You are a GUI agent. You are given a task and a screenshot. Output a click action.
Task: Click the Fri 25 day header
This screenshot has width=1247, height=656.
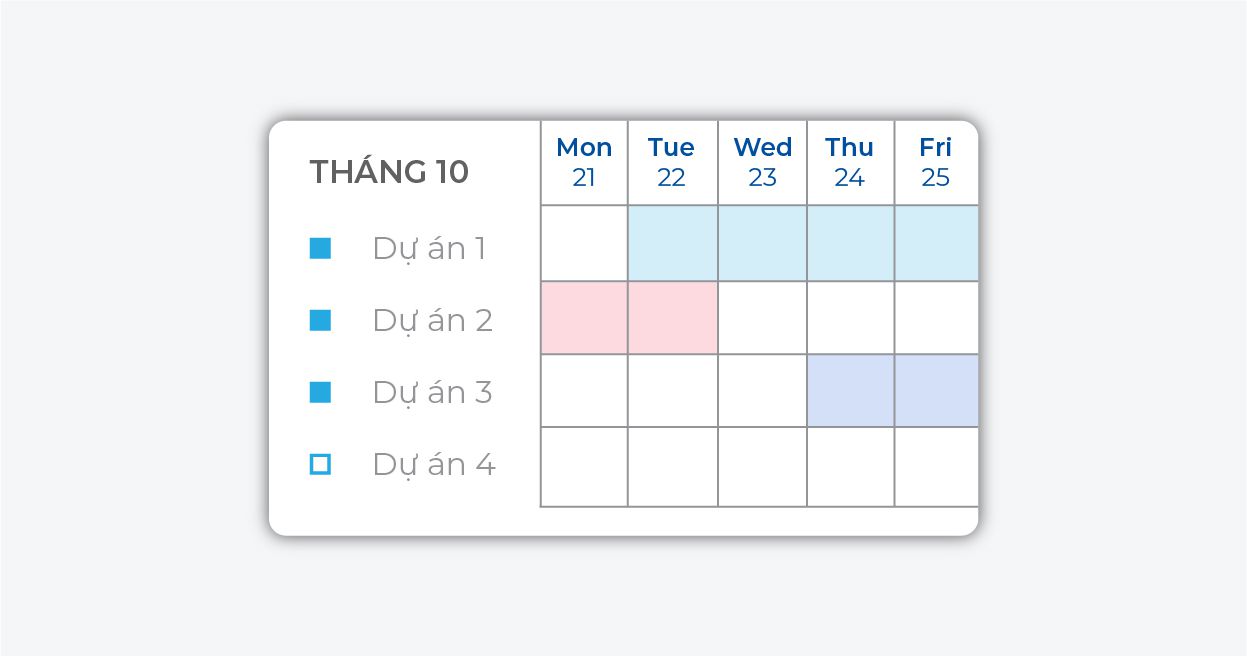(935, 162)
